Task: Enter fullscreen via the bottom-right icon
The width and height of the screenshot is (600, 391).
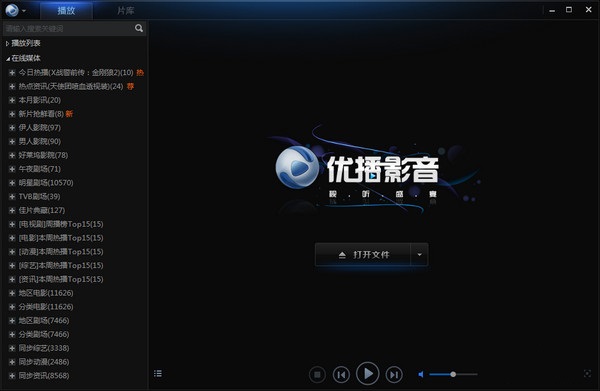Action: coord(587,373)
